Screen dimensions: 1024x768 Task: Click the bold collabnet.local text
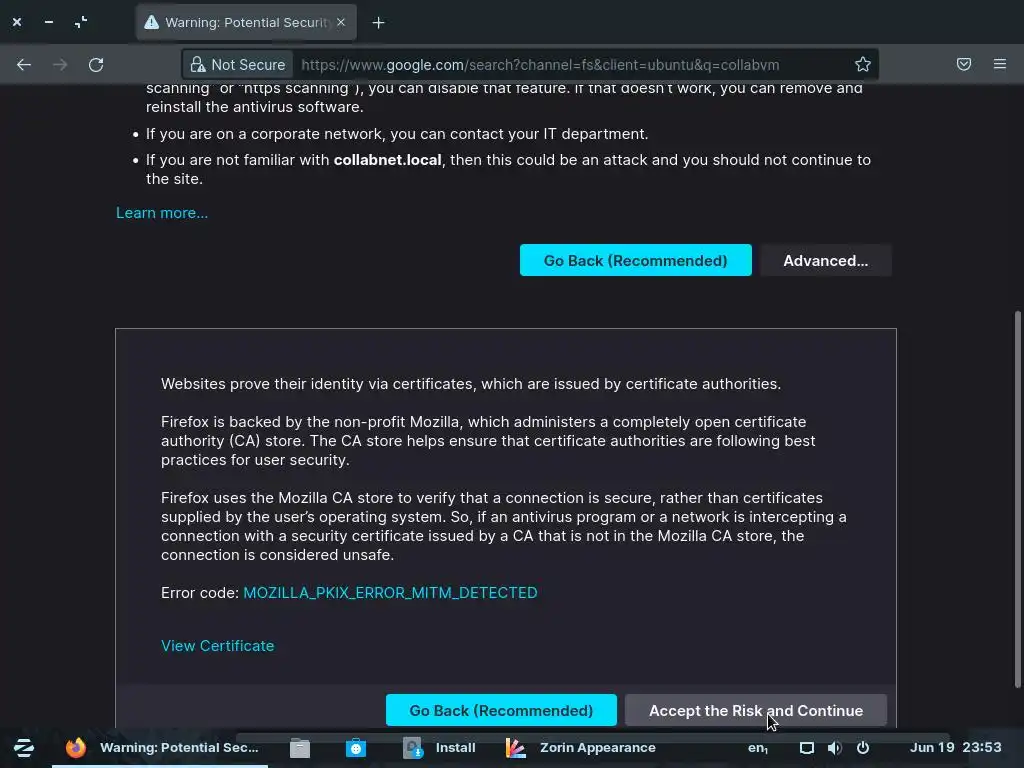coord(387,160)
